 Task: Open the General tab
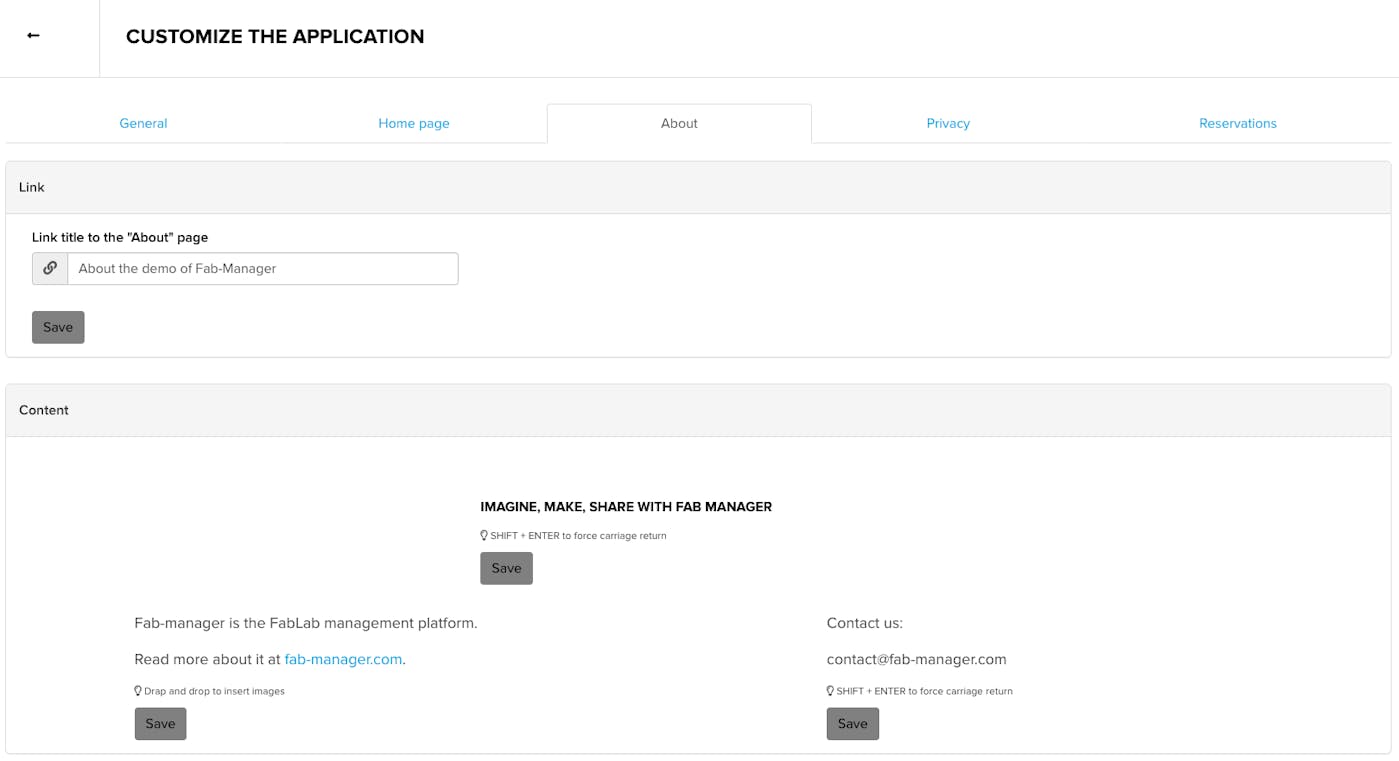click(x=143, y=123)
